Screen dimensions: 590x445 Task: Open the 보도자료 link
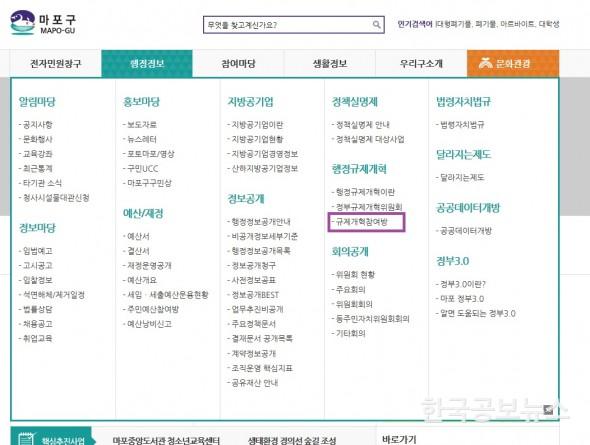click(x=141, y=125)
